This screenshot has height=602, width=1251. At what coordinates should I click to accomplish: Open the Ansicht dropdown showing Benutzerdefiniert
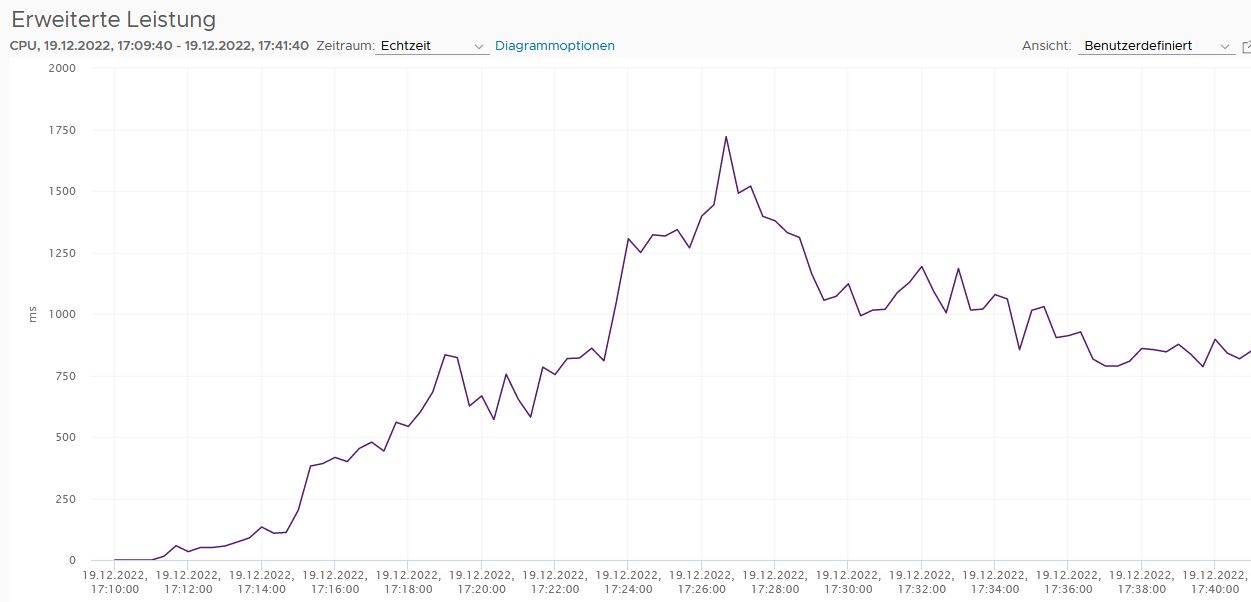[x=1157, y=46]
